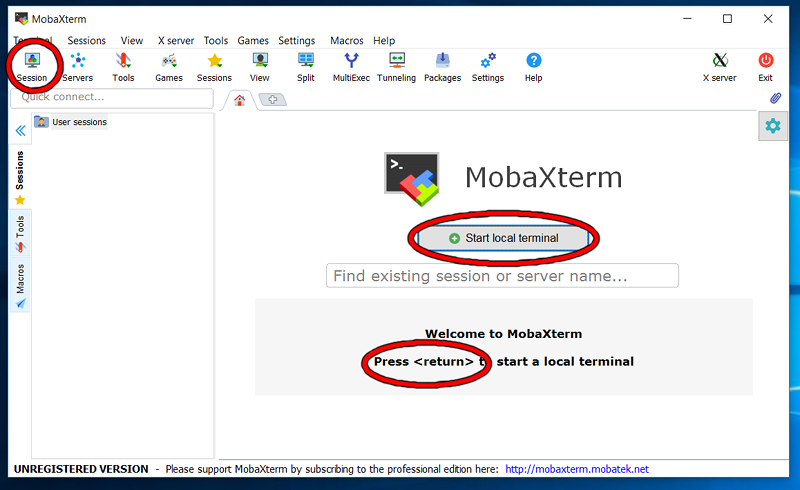The width and height of the screenshot is (800, 490).
Task: Open the Tools menu
Action: (x=216, y=40)
